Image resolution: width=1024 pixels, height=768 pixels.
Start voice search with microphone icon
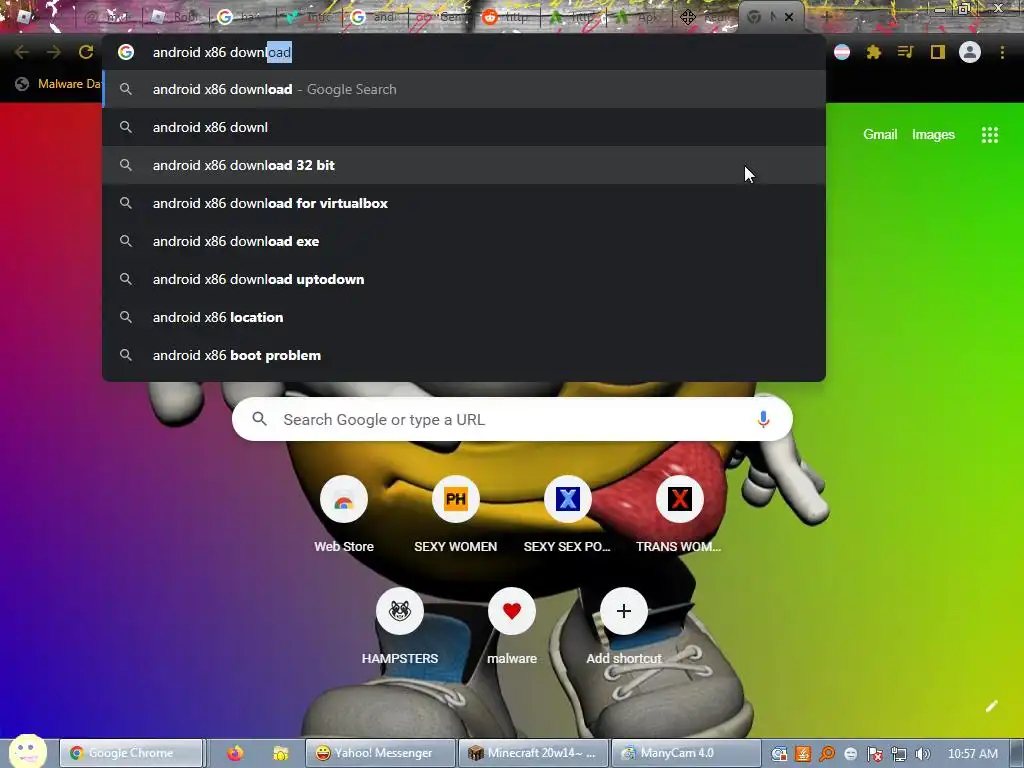(x=763, y=419)
